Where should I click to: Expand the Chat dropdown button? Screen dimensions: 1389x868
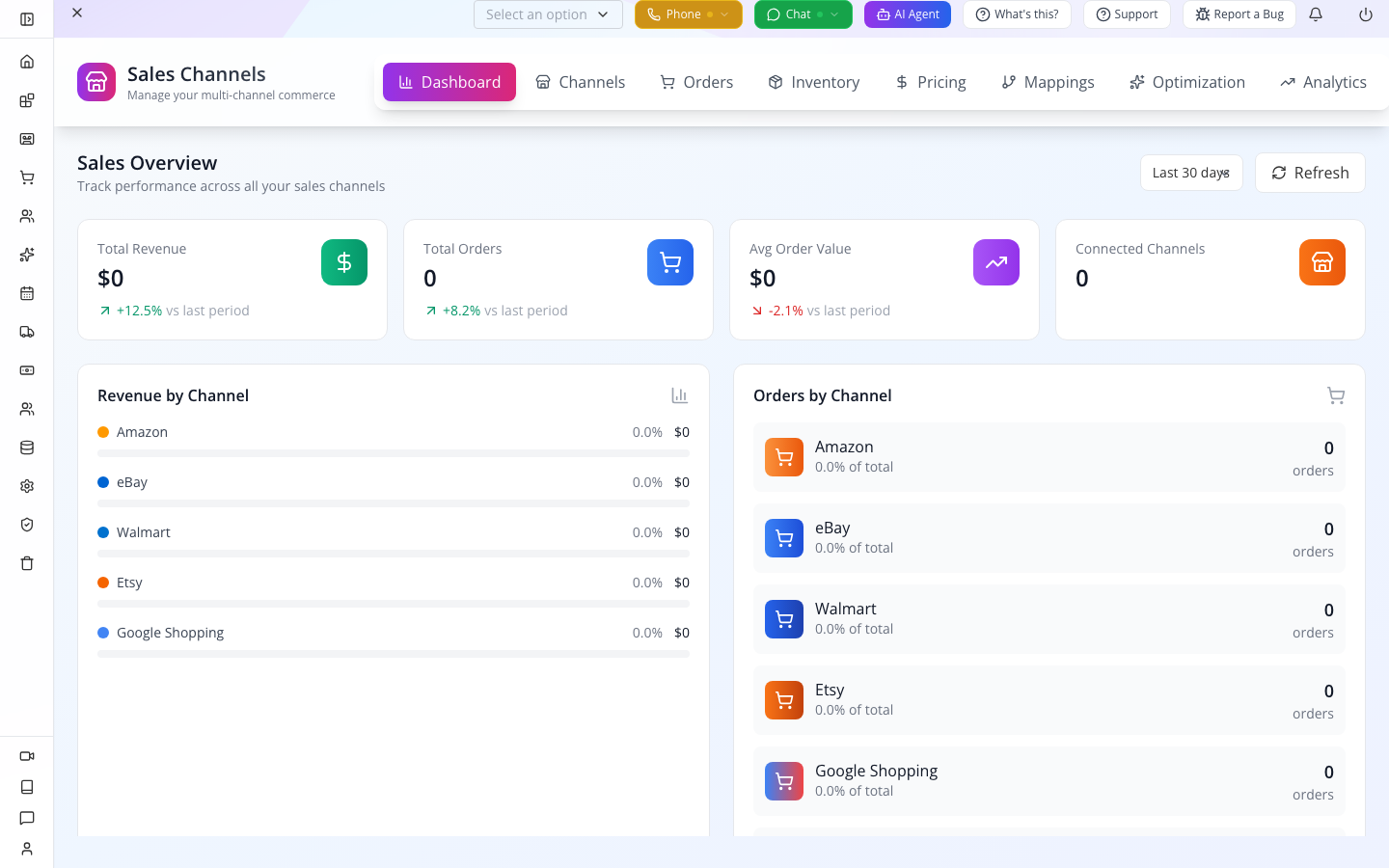pos(803,14)
